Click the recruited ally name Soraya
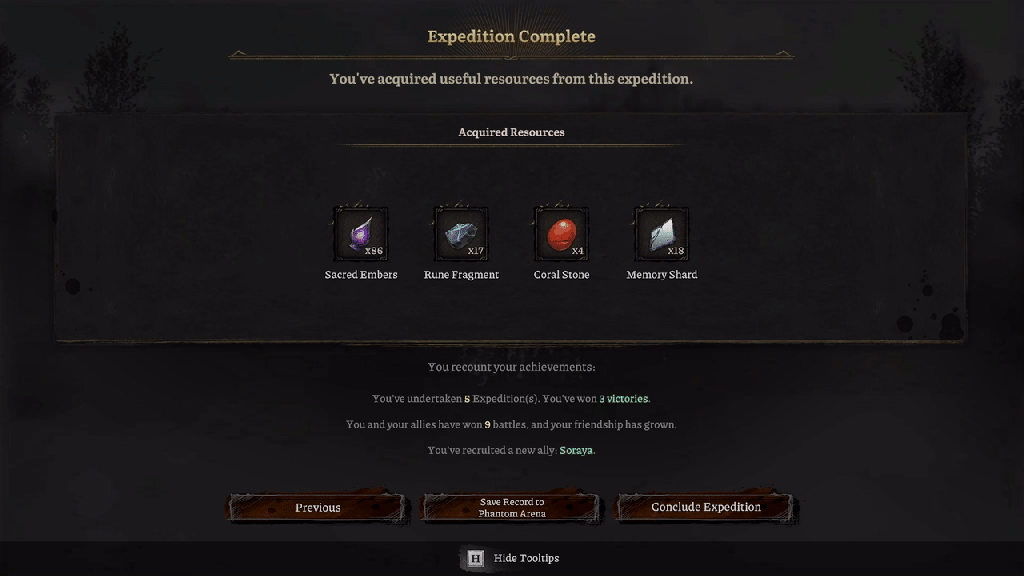The height and width of the screenshot is (576, 1024). coord(576,450)
